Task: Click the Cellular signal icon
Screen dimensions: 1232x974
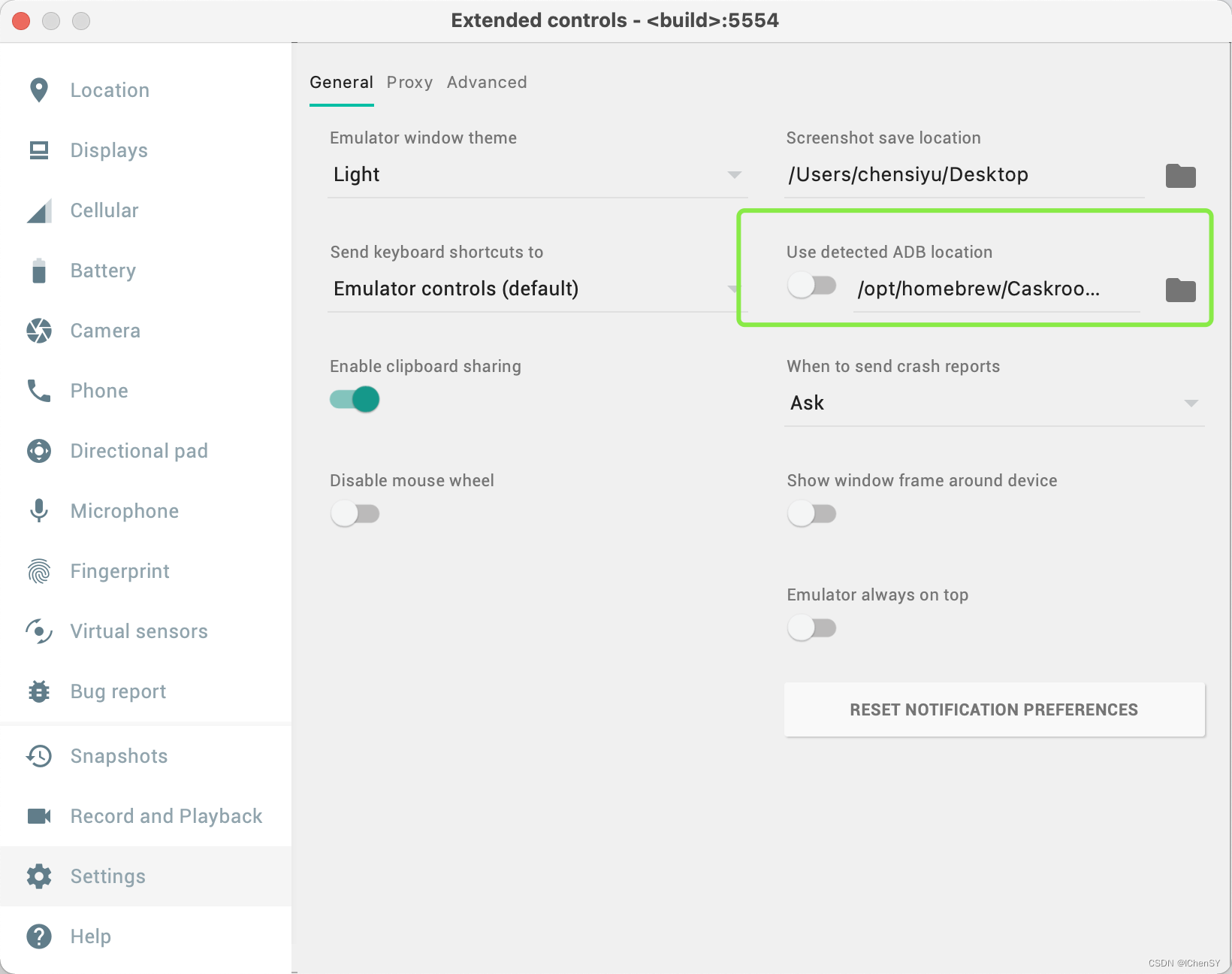Action: (x=39, y=210)
